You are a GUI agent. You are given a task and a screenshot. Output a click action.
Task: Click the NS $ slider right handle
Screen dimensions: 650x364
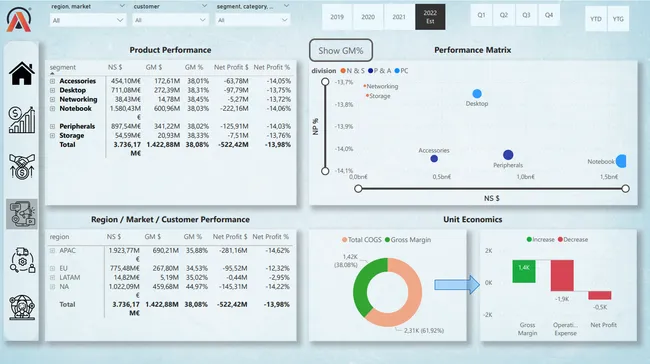pyautogui.click(x=626, y=189)
